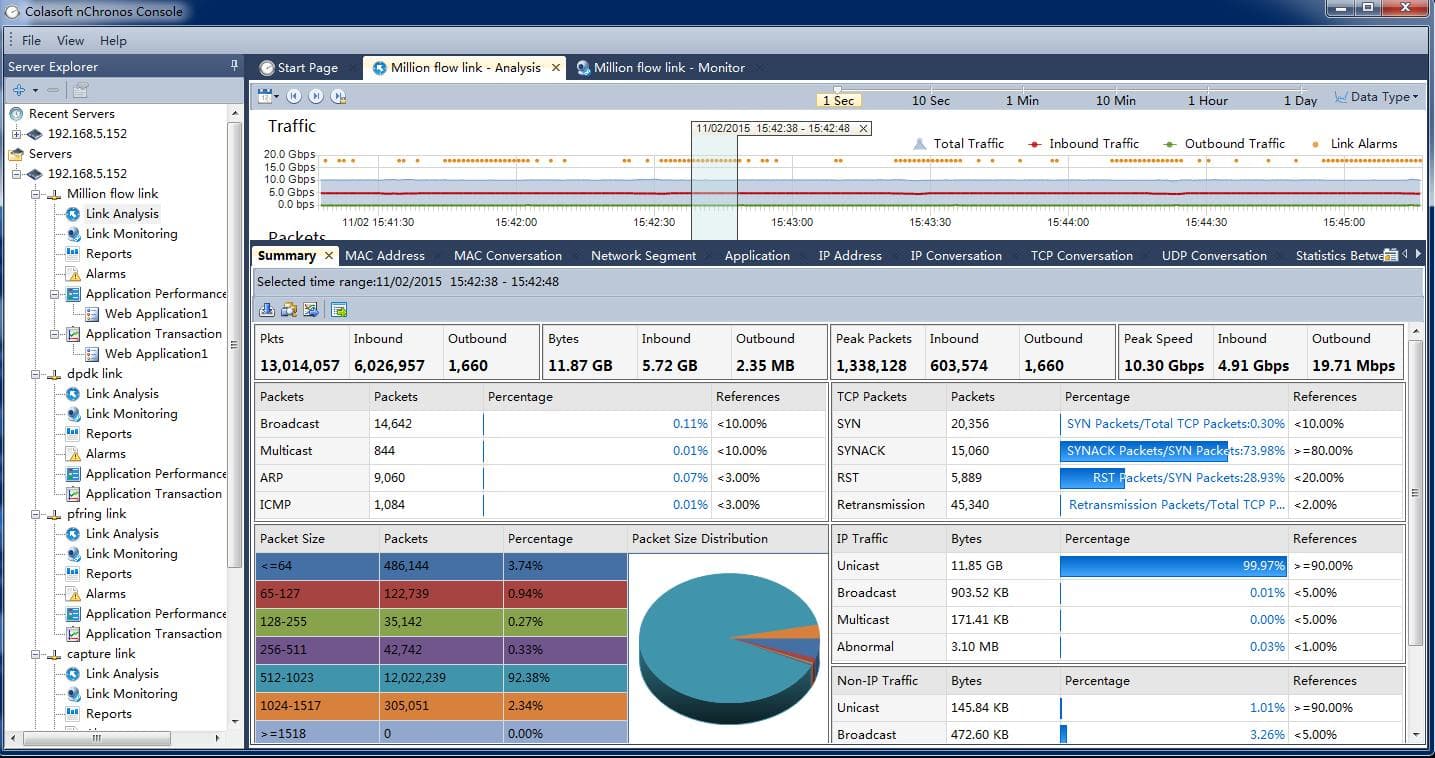
Task: Click the add server plus icon
Action: click(x=19, y=90)
